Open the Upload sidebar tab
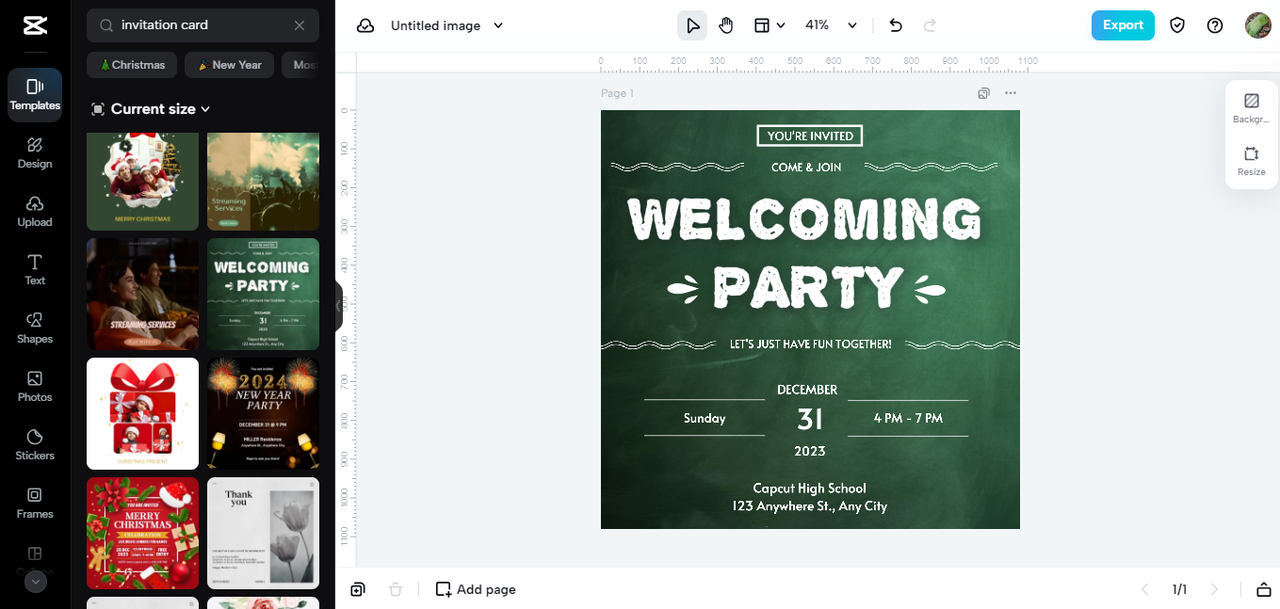 [x=35, y=211]
